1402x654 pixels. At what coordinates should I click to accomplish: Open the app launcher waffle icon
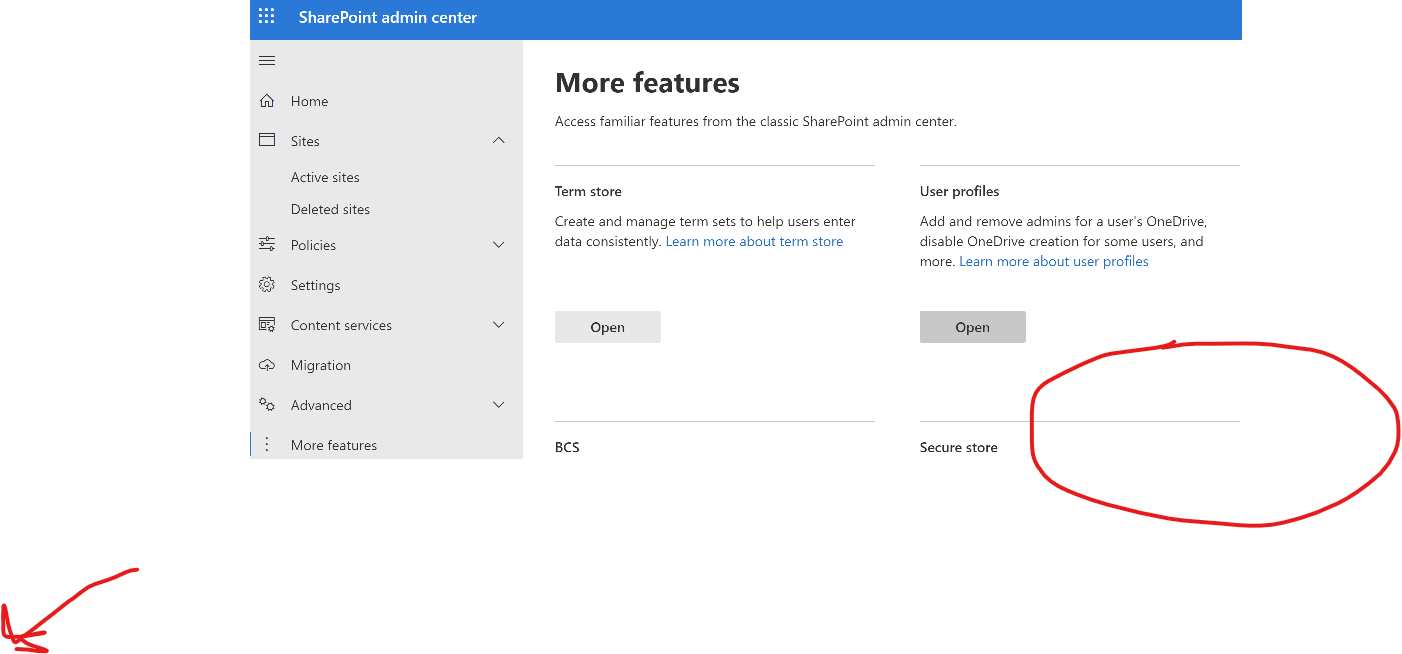click(x=266, y=17)
